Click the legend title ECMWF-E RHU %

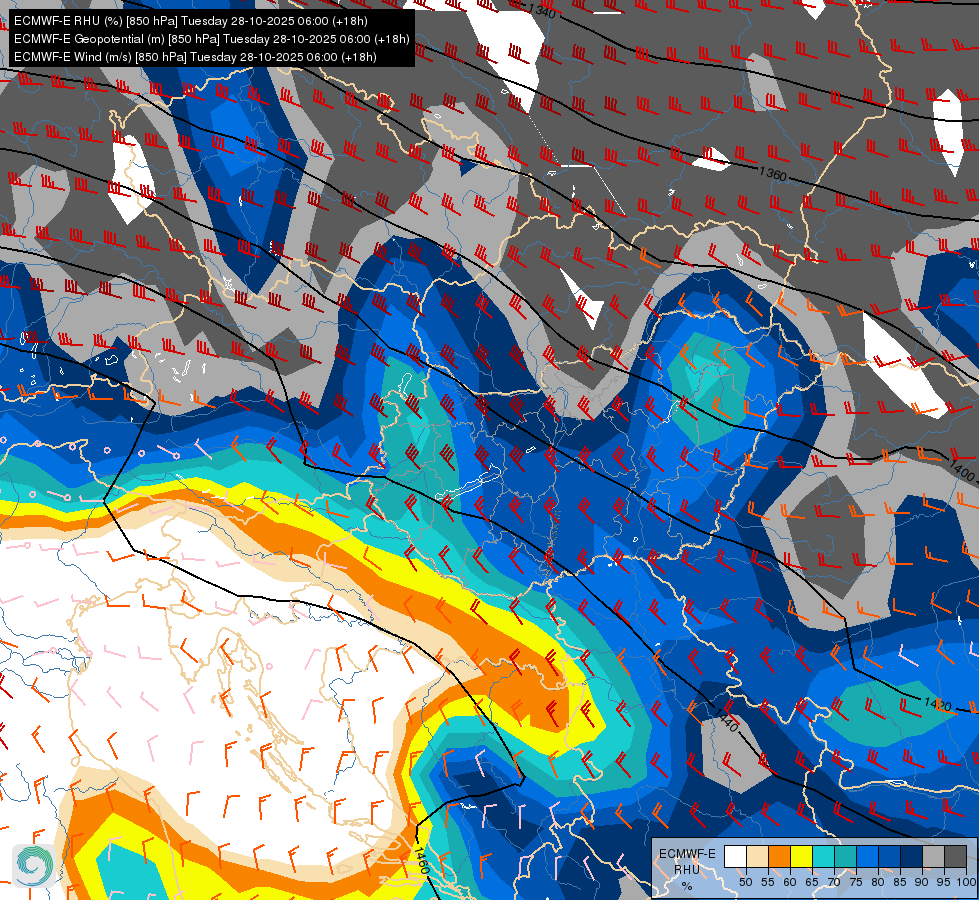[x=687, y=869]
